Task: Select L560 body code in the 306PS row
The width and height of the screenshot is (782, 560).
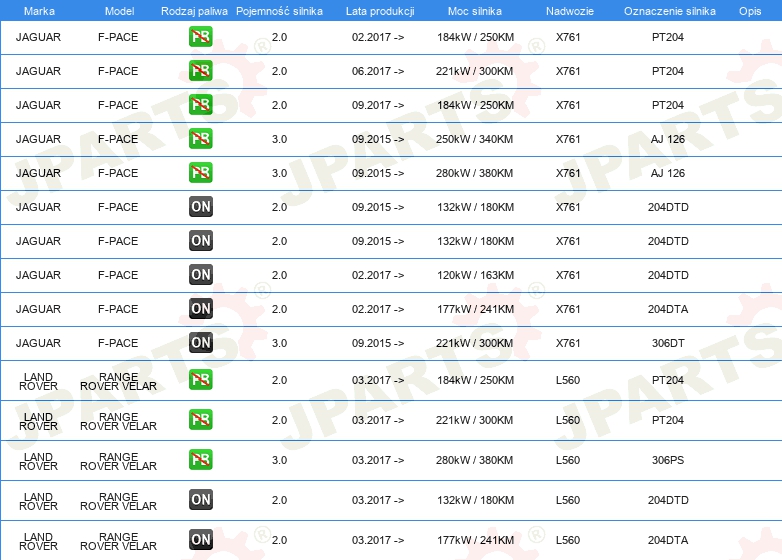Action: 568,460
